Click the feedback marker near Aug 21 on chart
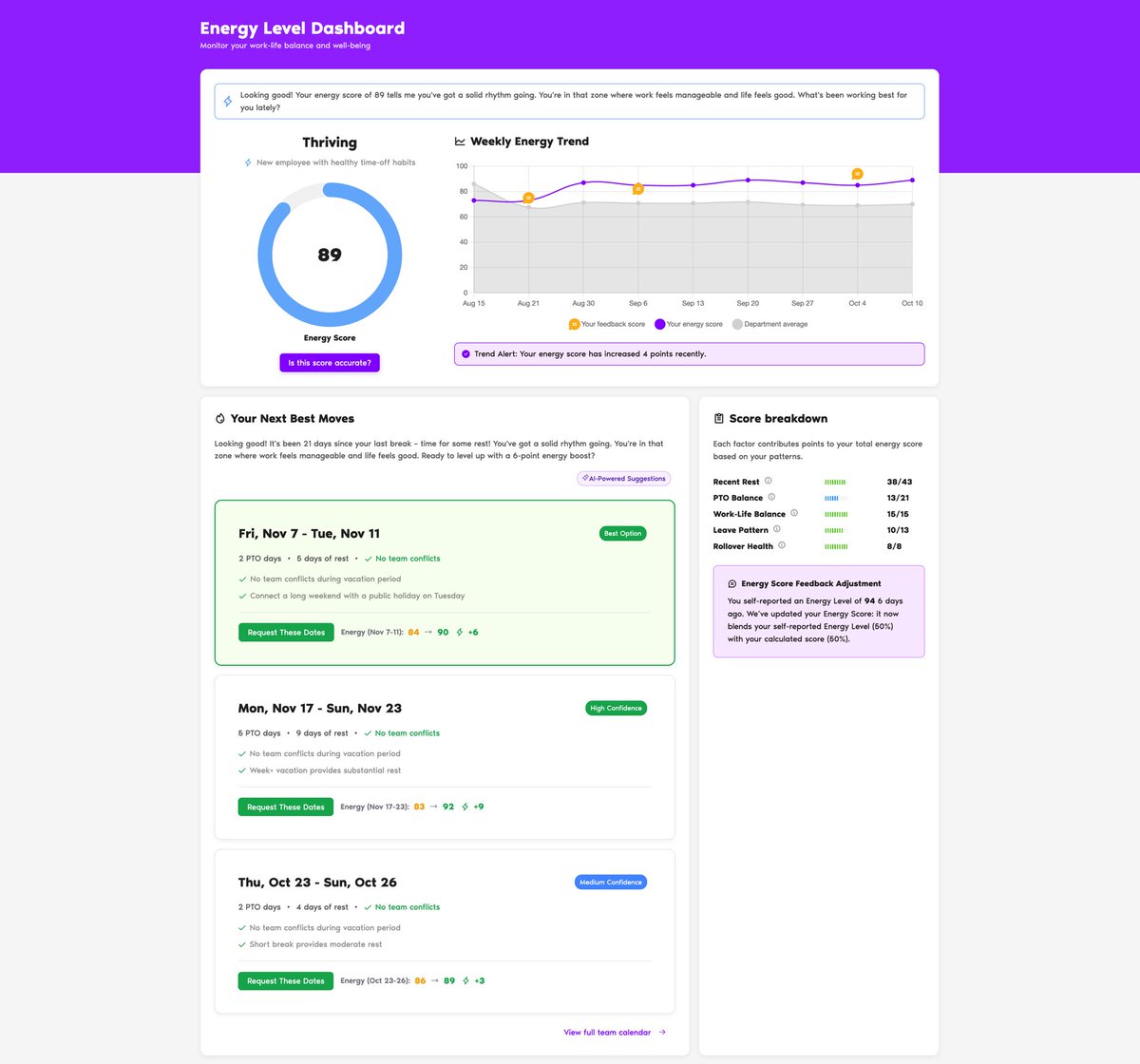1140x1064 pixels. (x=528, y=199)
